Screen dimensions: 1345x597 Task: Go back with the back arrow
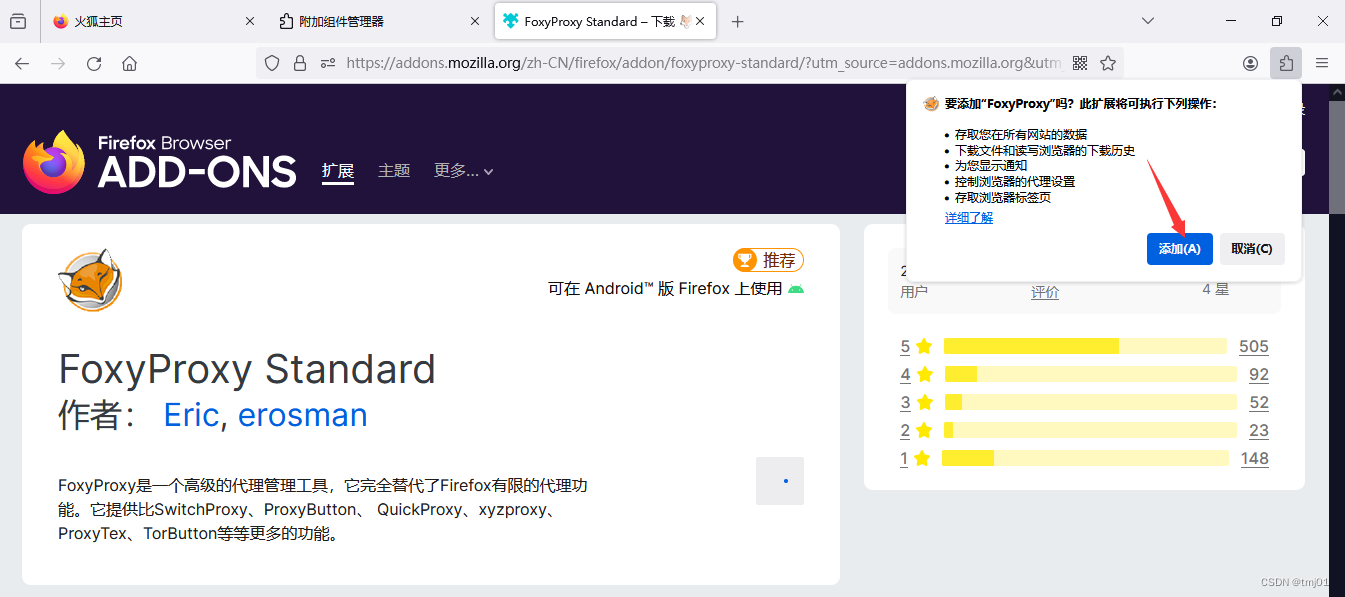pos(22,63)
